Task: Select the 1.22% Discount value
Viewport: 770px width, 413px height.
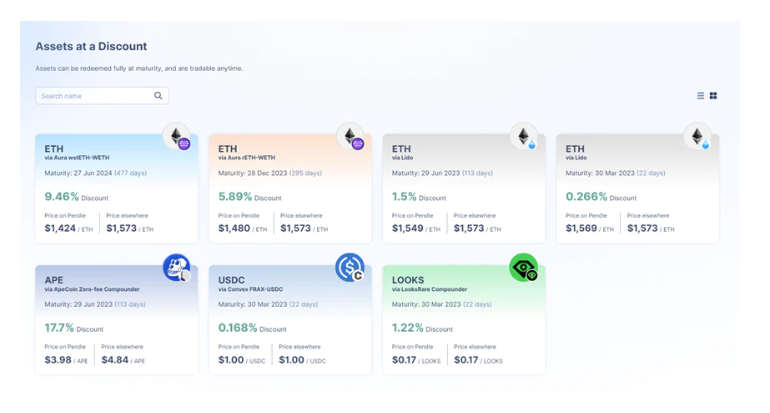Action: 422,328
